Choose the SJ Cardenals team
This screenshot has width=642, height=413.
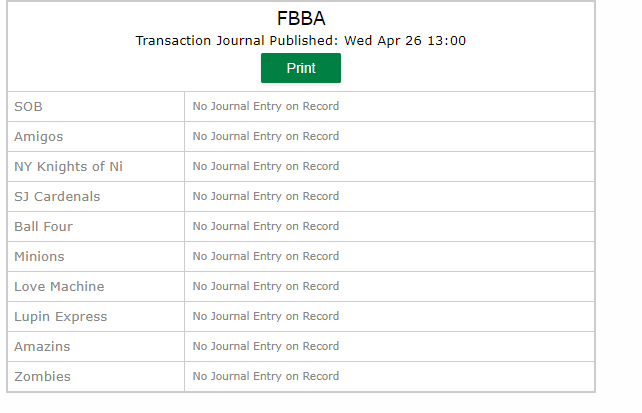click(57, 196)
